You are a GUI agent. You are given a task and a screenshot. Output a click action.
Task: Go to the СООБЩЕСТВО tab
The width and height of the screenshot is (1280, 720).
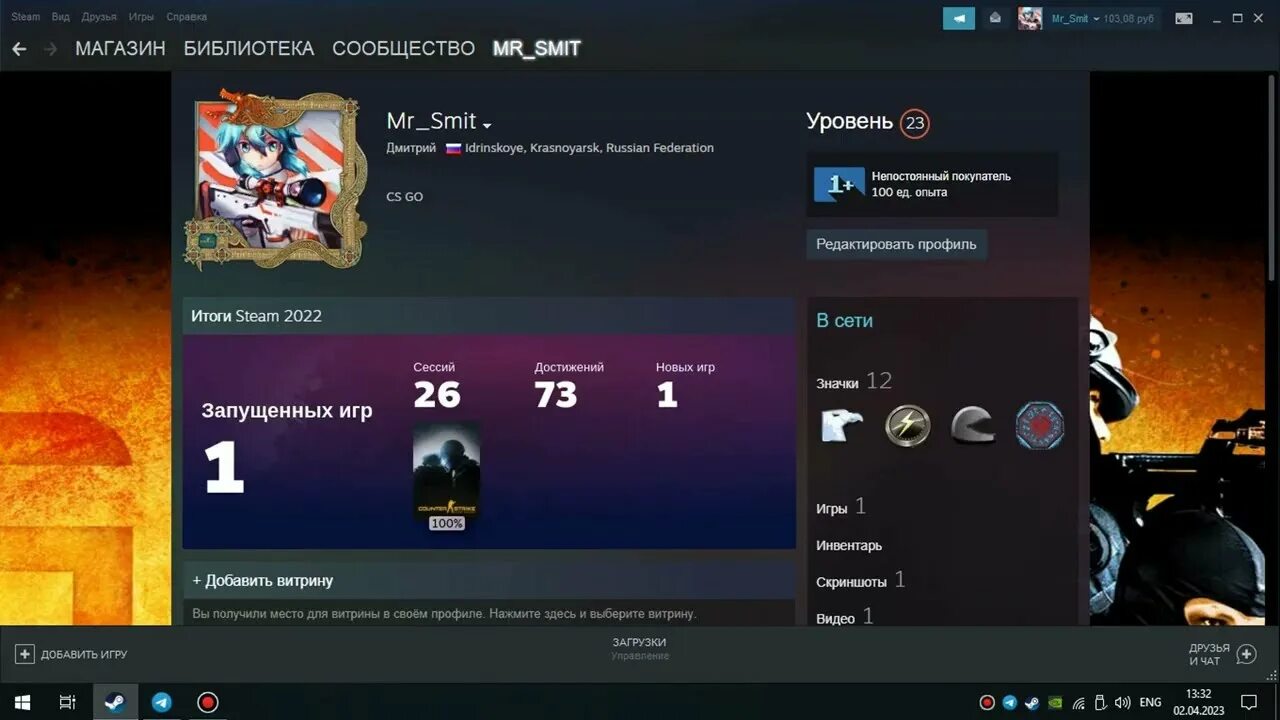pos(403,48)
